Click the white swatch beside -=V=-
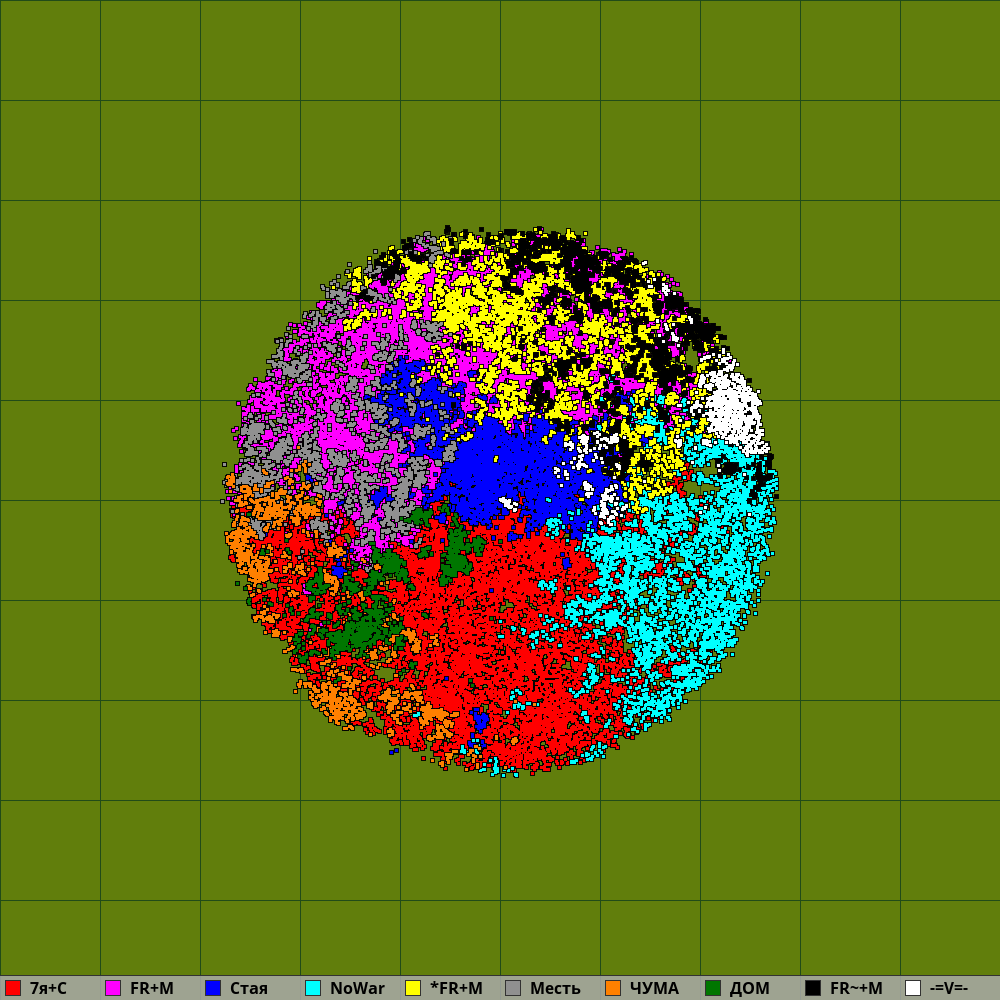The height and width of the screenshot is (1000, 1000). [x=913, y=988]
